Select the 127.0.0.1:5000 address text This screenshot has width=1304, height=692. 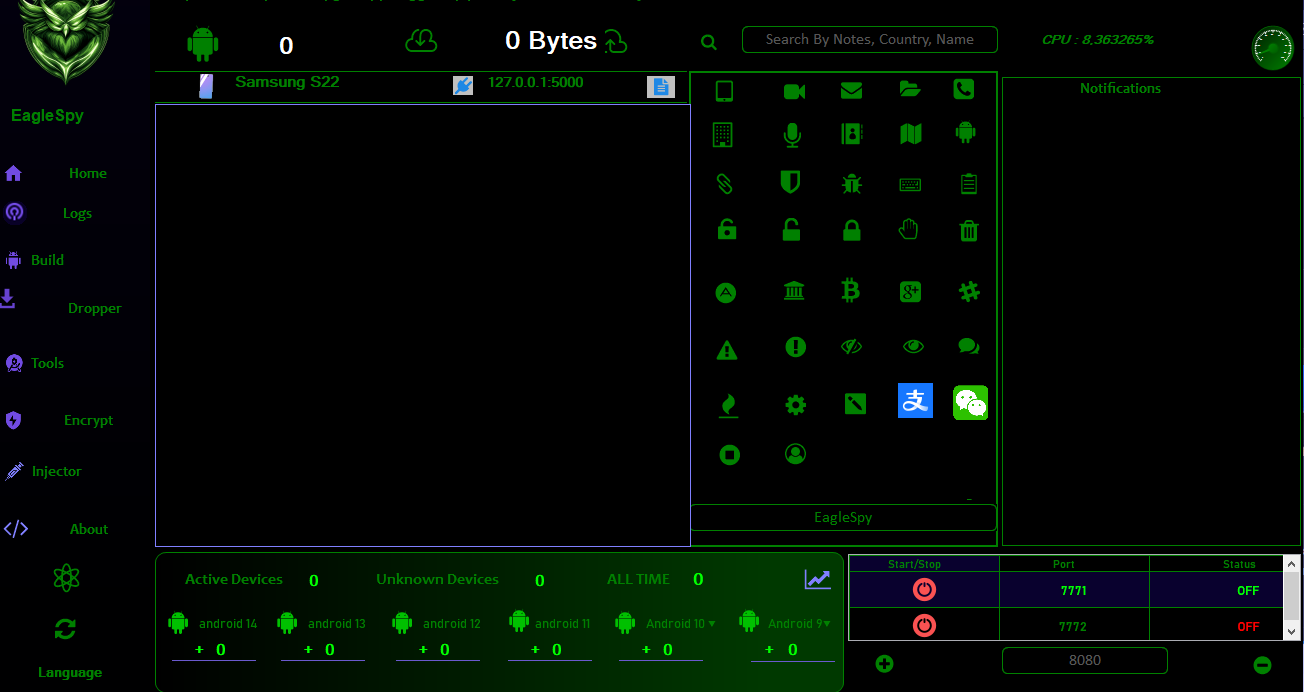(536, 82)
